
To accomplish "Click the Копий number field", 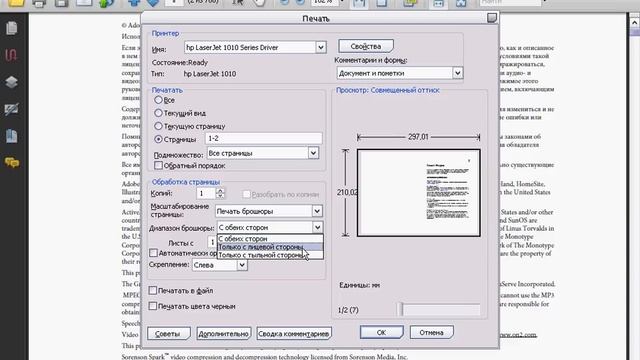I will pyautogui.click(x=206, y=193).
